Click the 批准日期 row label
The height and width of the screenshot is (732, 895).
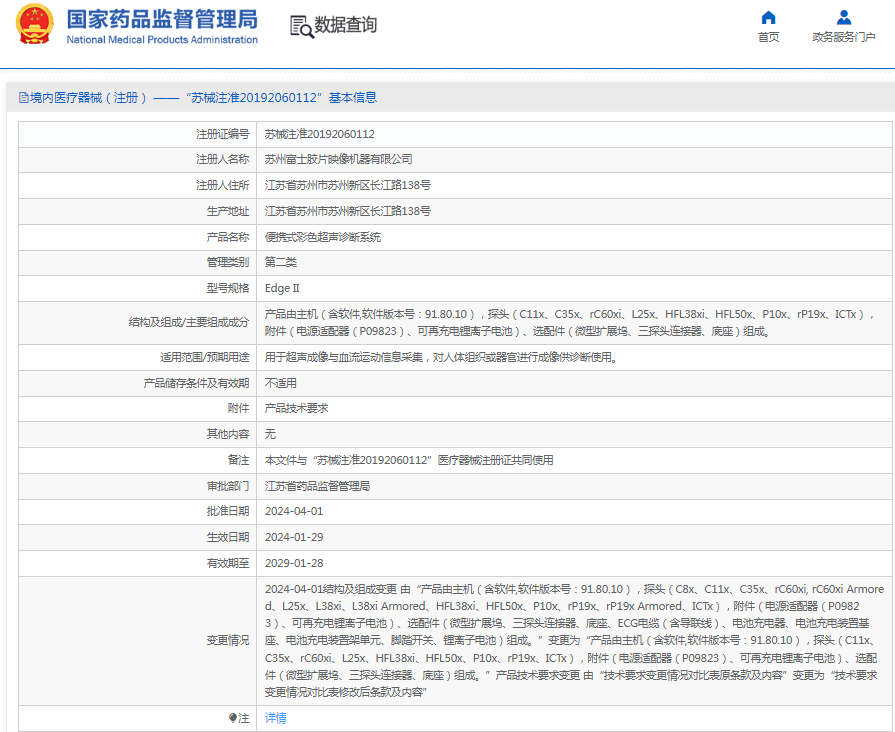pos(228,511)
